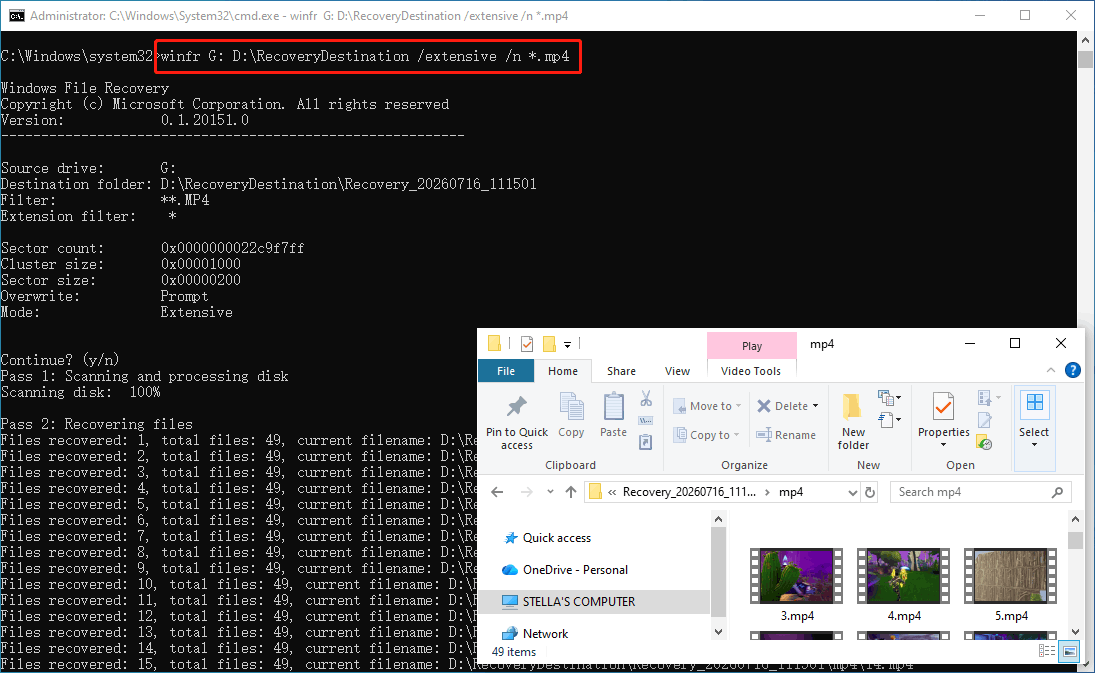Click the 49 items status text

513,651
